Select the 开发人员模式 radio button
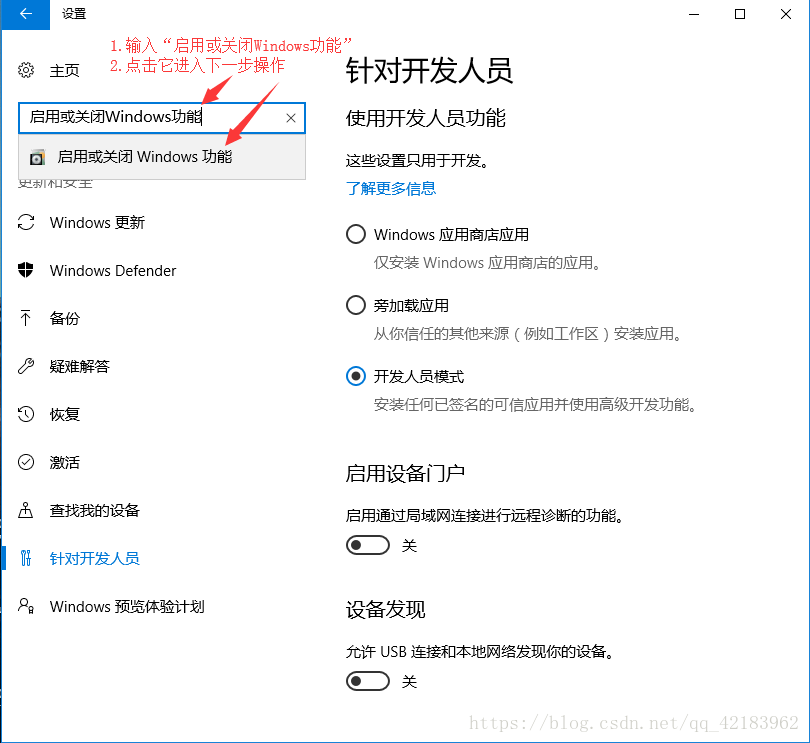Viewport: 810px width, 743px height. tap(356, 376)
